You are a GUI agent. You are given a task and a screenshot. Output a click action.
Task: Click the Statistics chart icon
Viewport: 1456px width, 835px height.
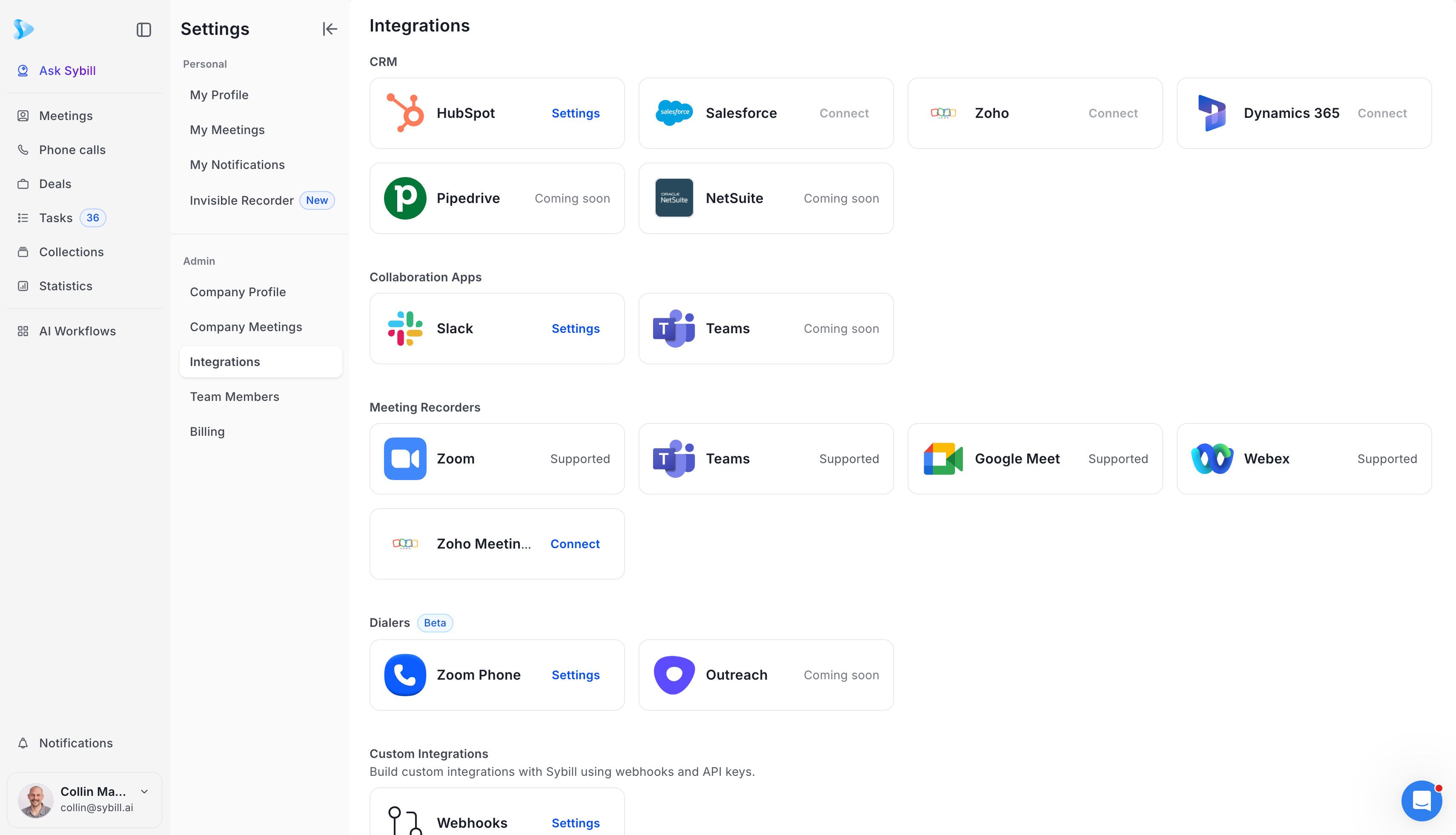point(23,286)
